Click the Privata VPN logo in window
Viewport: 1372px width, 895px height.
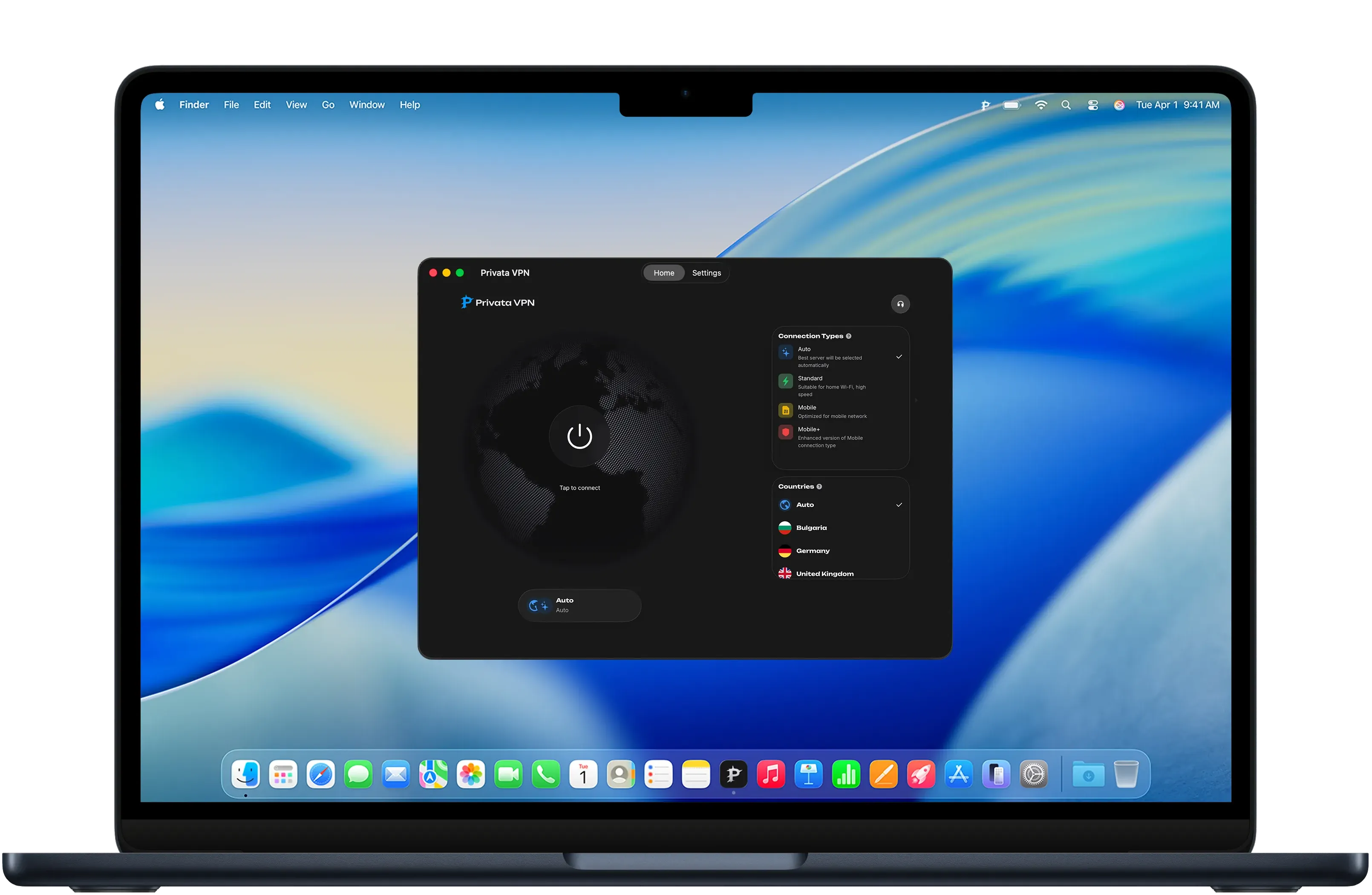click(498, 302)
